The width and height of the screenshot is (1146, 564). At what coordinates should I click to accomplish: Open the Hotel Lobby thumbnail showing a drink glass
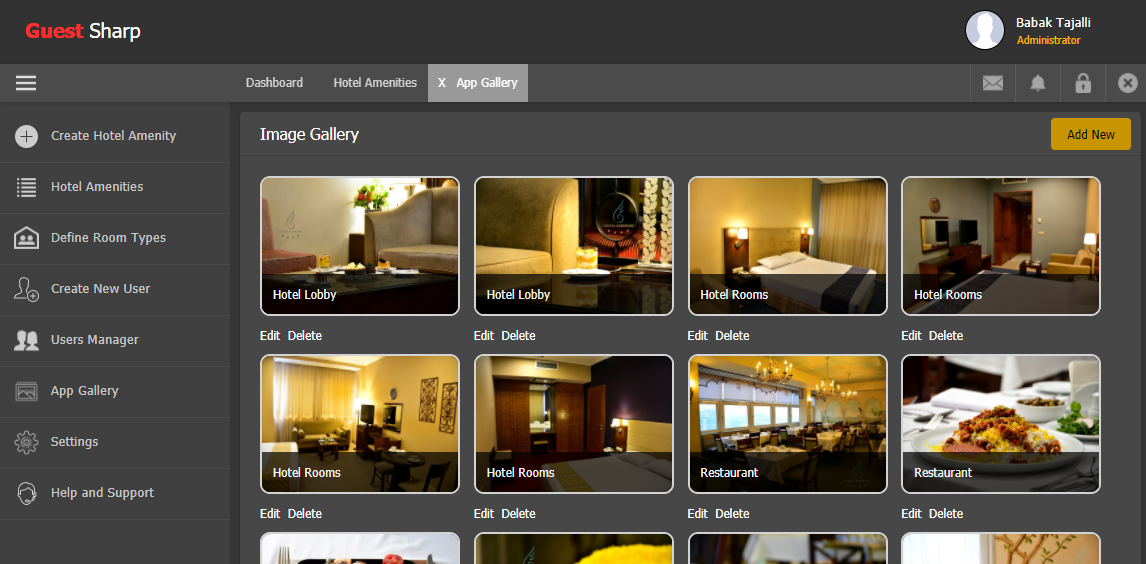click(574, 245)
